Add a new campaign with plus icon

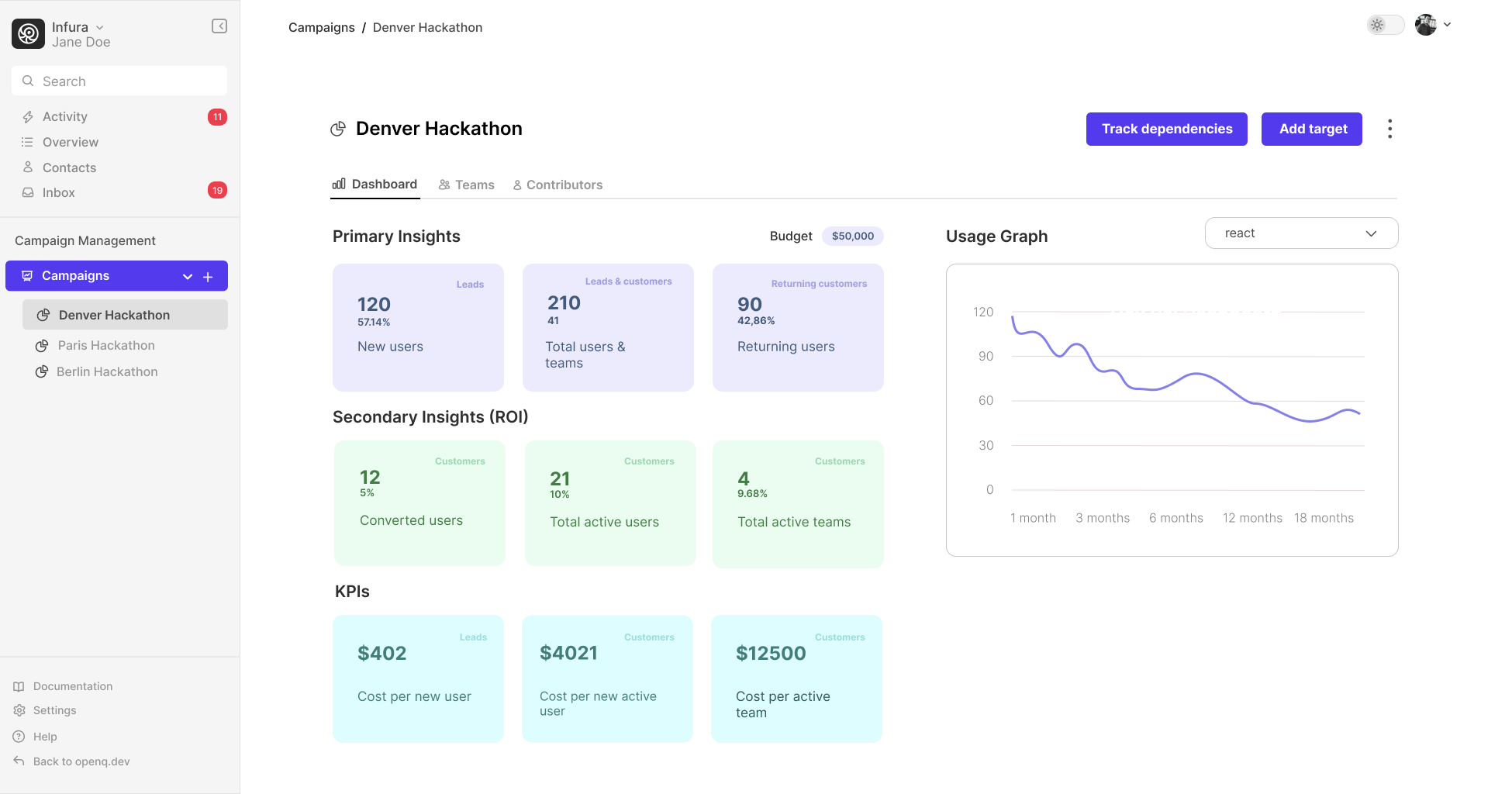pyautogui.click(x=208, y=277)
